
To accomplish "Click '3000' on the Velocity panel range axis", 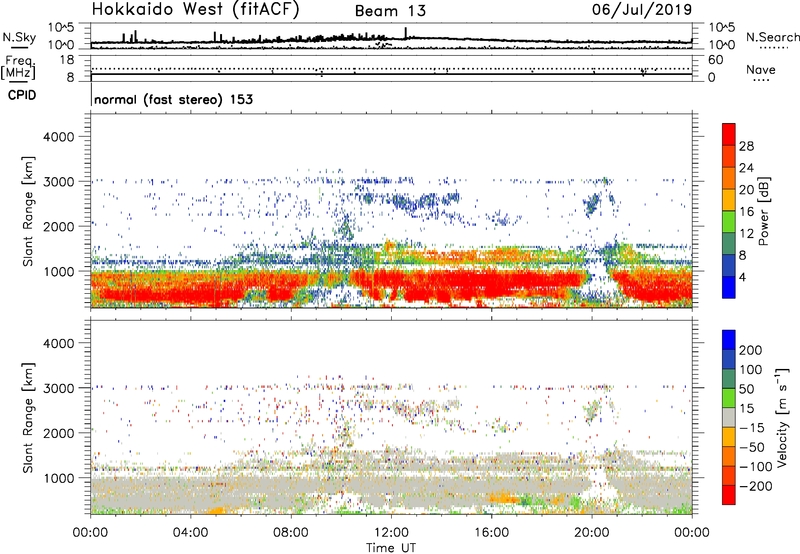I will pos(59,388).
